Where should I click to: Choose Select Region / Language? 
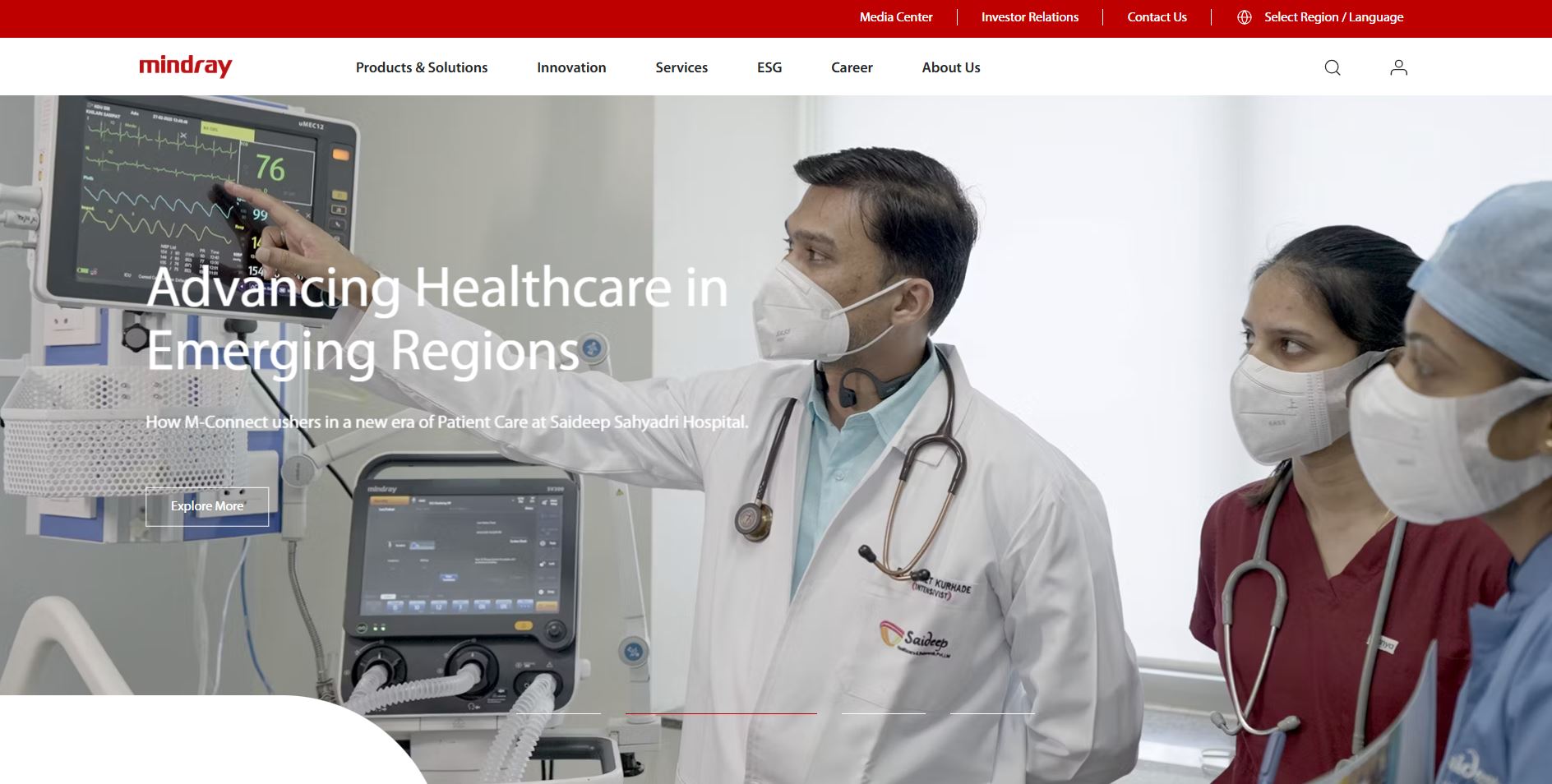point(1333,17)
